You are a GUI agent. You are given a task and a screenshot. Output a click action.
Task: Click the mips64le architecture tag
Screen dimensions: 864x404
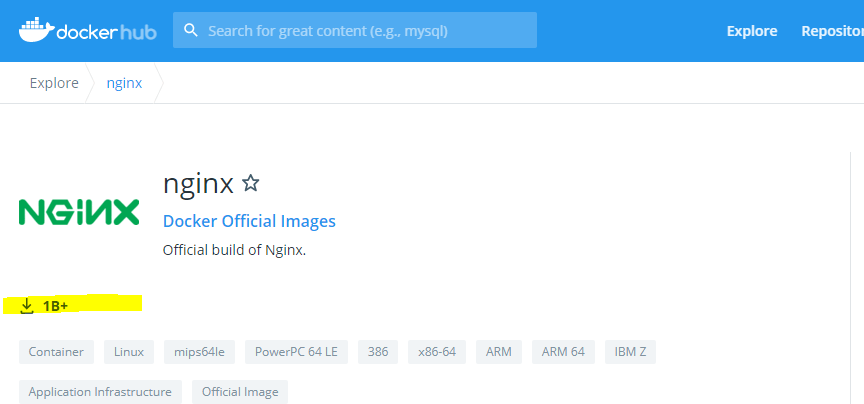[199, 352]
